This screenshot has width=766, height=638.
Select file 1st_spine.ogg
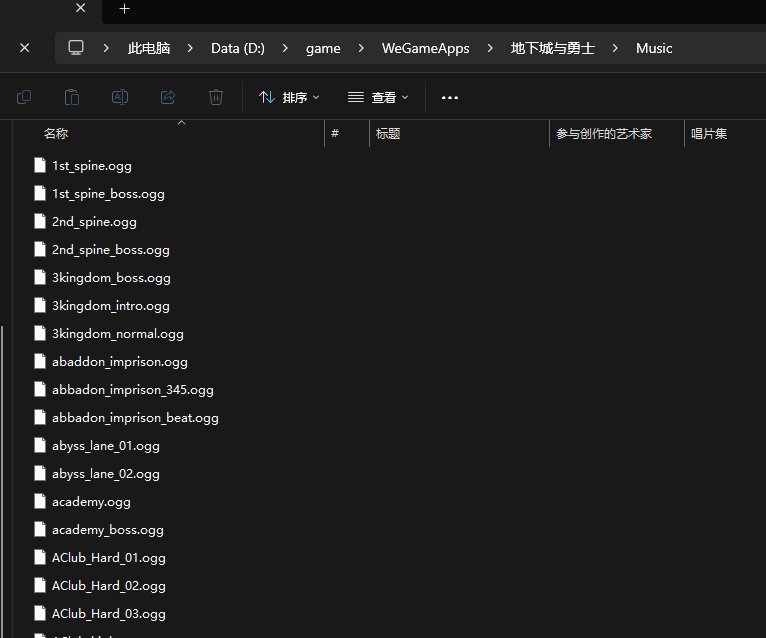click(91, 166)
